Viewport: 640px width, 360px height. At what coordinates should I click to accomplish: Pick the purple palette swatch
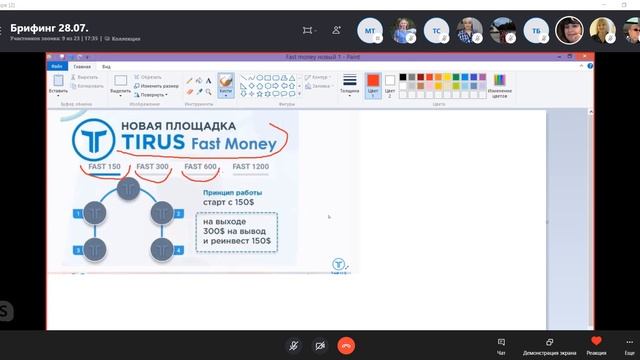(x=482, y=77)
